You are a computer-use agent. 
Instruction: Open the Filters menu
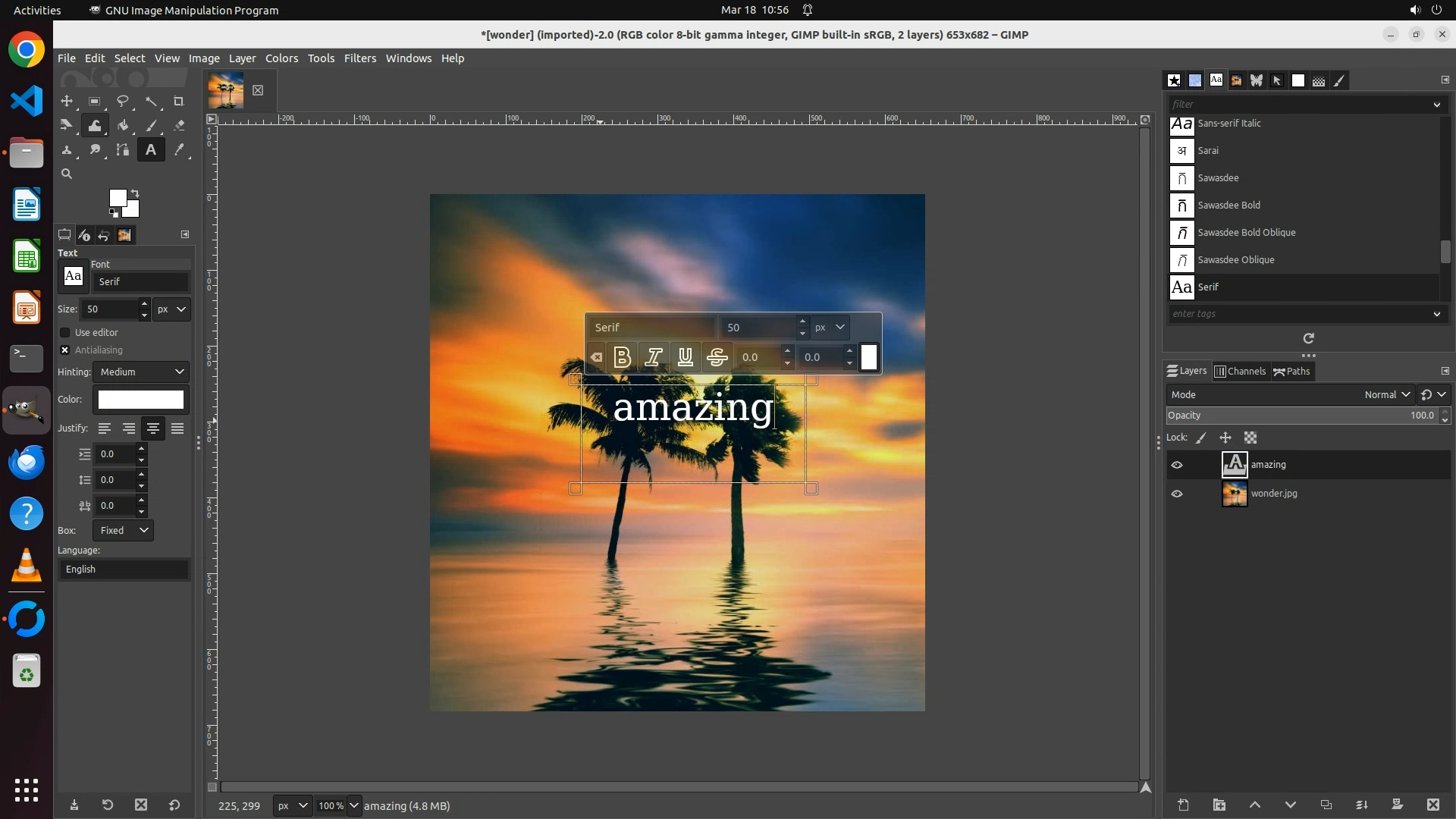tap(359, 58)
